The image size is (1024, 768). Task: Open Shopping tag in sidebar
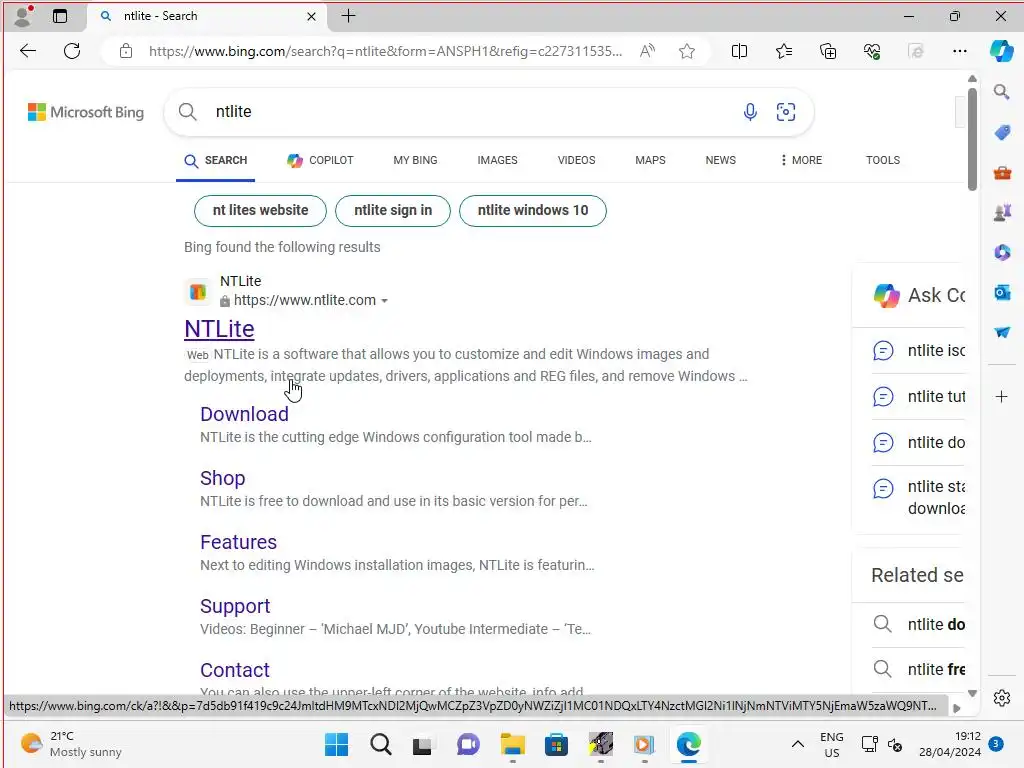click(x=1002, y=133)
